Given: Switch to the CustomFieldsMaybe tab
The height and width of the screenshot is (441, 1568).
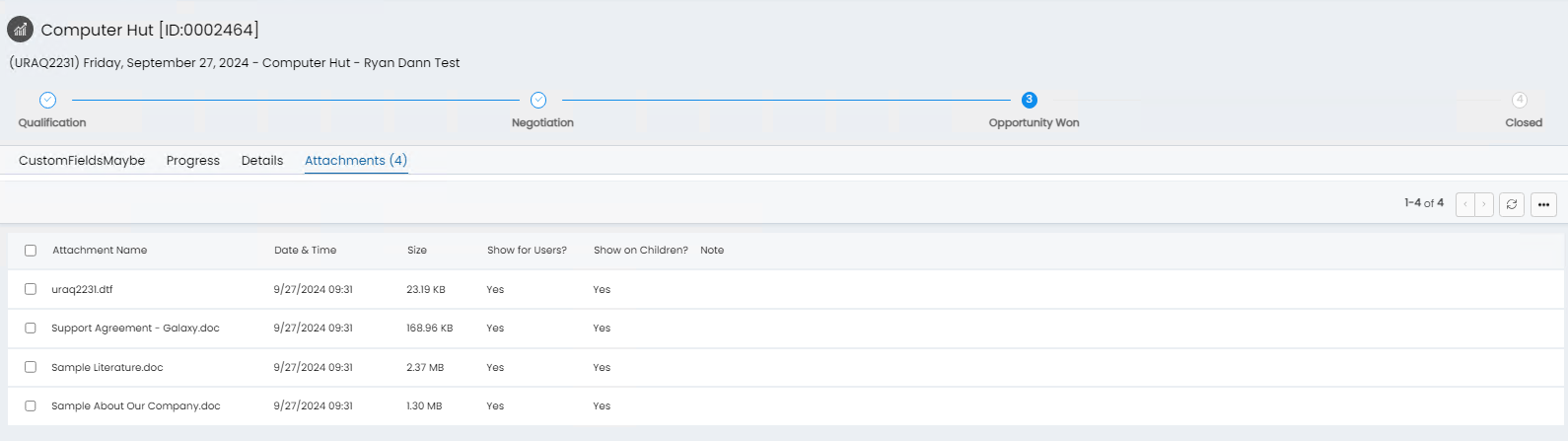Looking at the screenshot, I should [82, 161].
